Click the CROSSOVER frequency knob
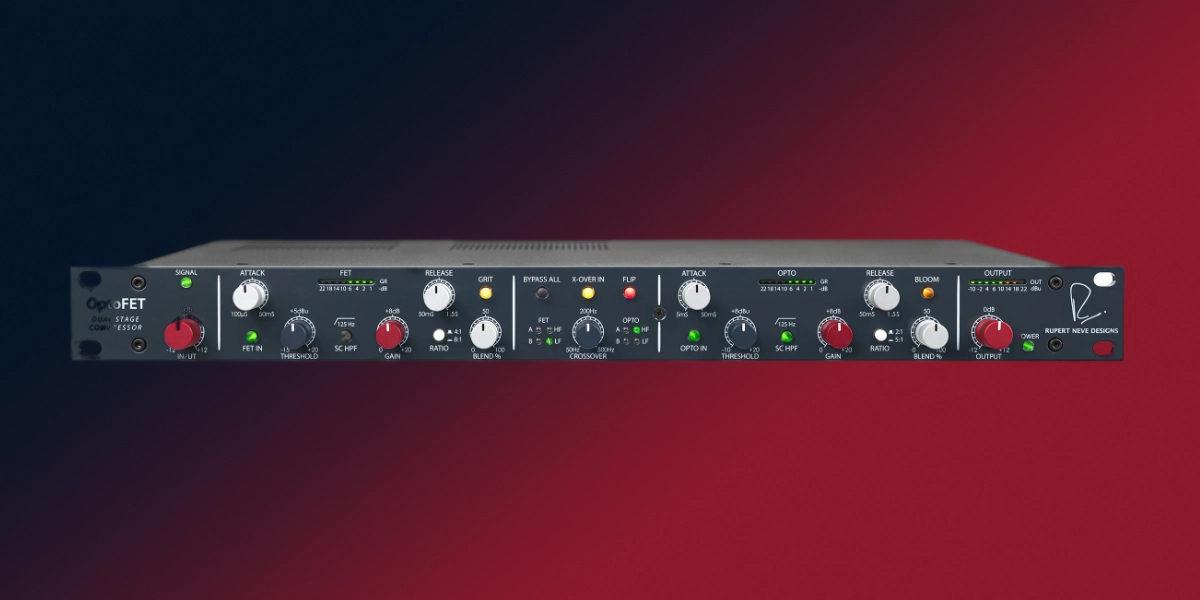The height and width of the screenshot is (600, 1200). (586, 330)
